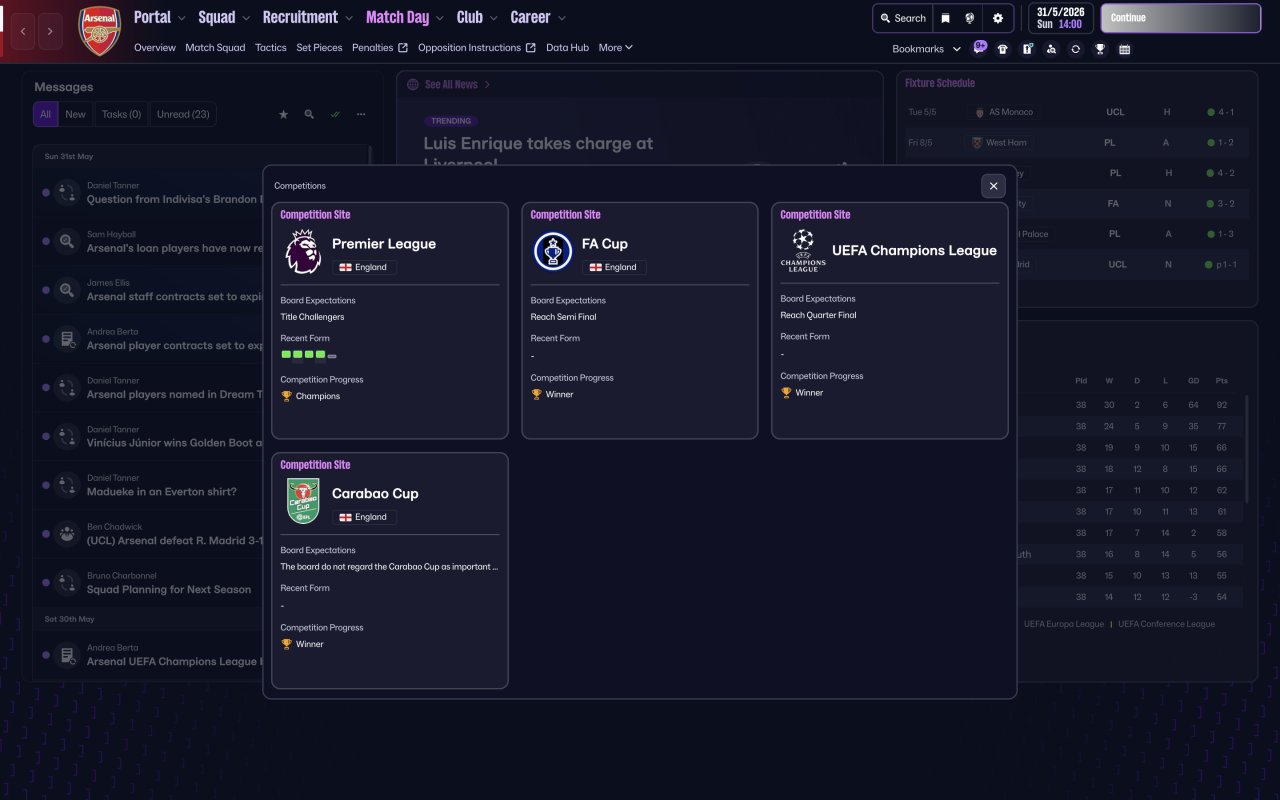Click the trophy icon in bookmarks bar
This screenshot has width=1280, height=800.
[x=1100, y=49]
